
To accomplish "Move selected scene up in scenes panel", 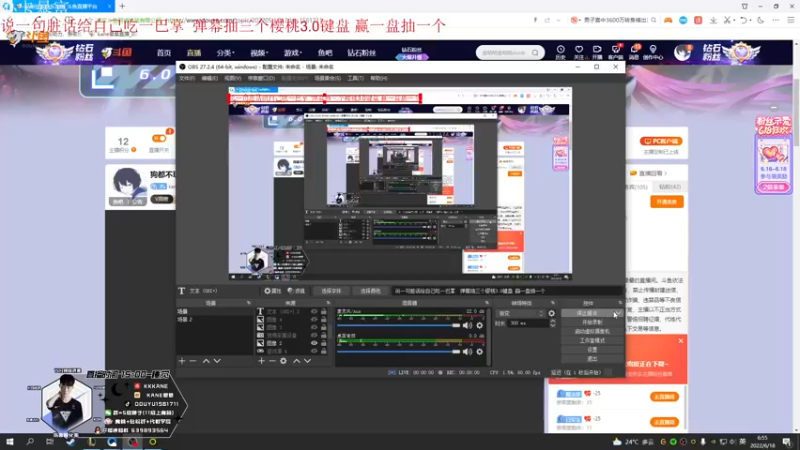I will coord(206,361).
